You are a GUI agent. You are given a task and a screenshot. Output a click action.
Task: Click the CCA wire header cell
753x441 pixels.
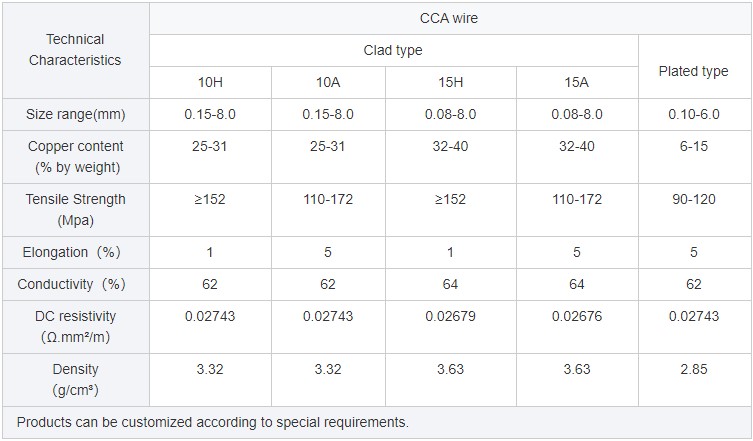tap(450, 18)
